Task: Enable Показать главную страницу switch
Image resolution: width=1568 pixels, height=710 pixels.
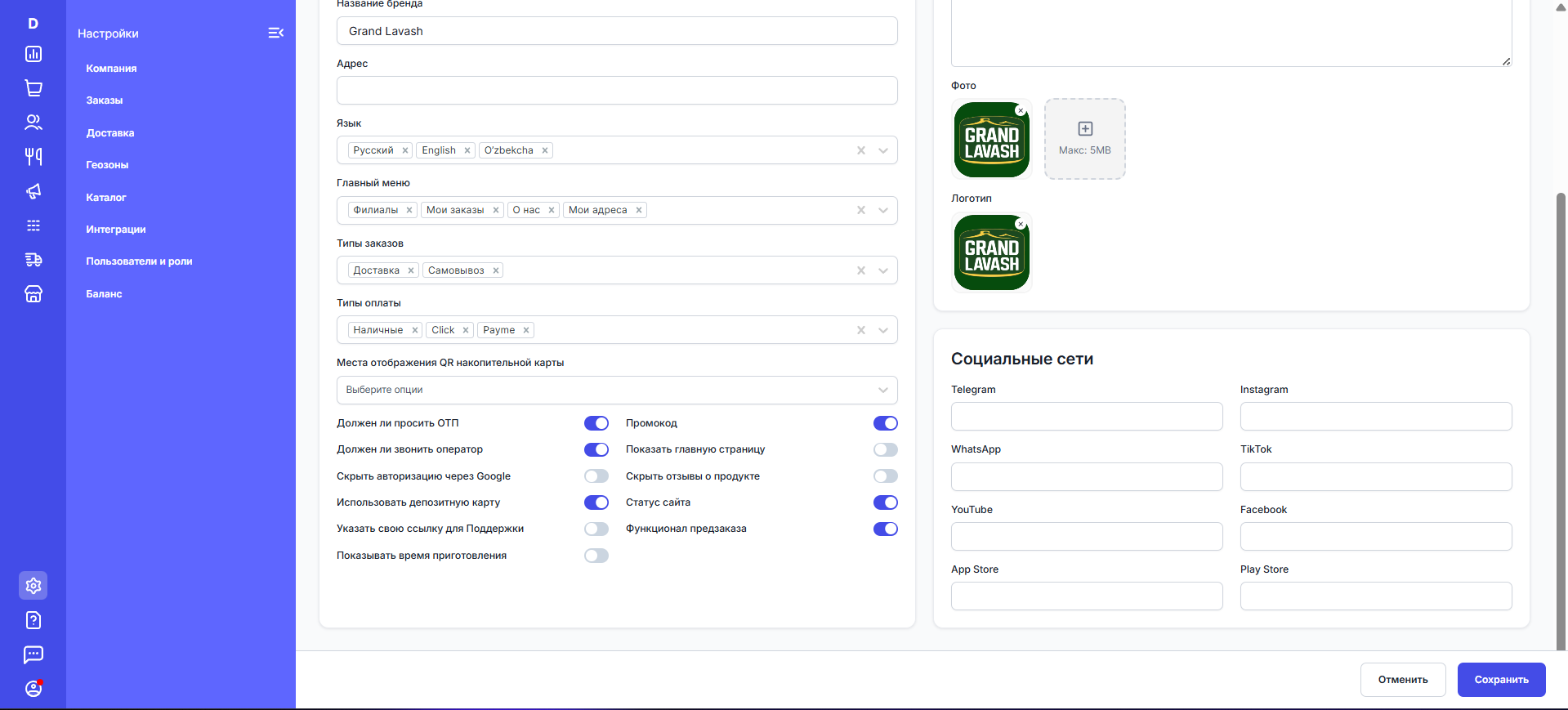Action: [885, 449]
